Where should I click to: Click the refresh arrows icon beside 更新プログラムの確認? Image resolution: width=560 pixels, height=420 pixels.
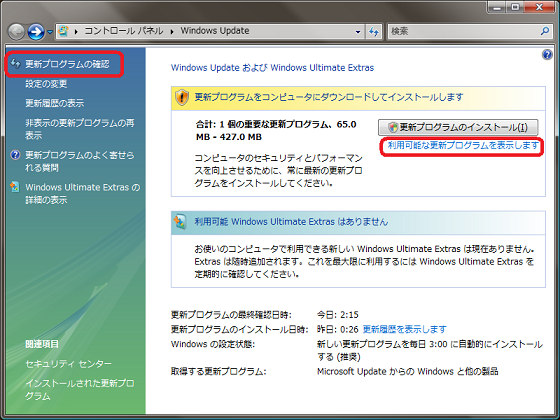(15, 64)
